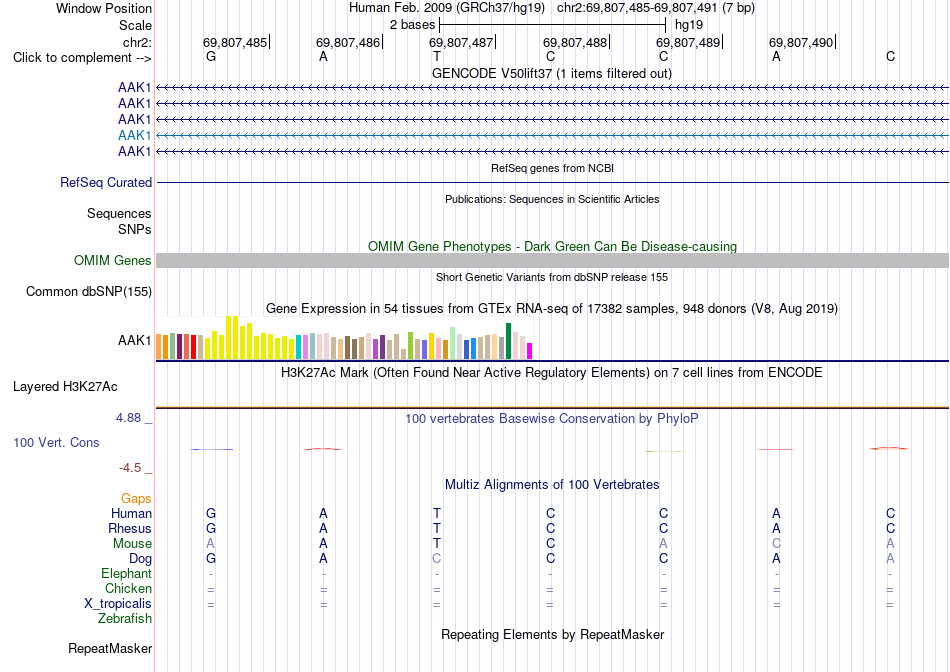The height and width of the screenshot is (672, 950).
Task: Click the light blue AAK1 transcript label
Action: pos(135,135)
